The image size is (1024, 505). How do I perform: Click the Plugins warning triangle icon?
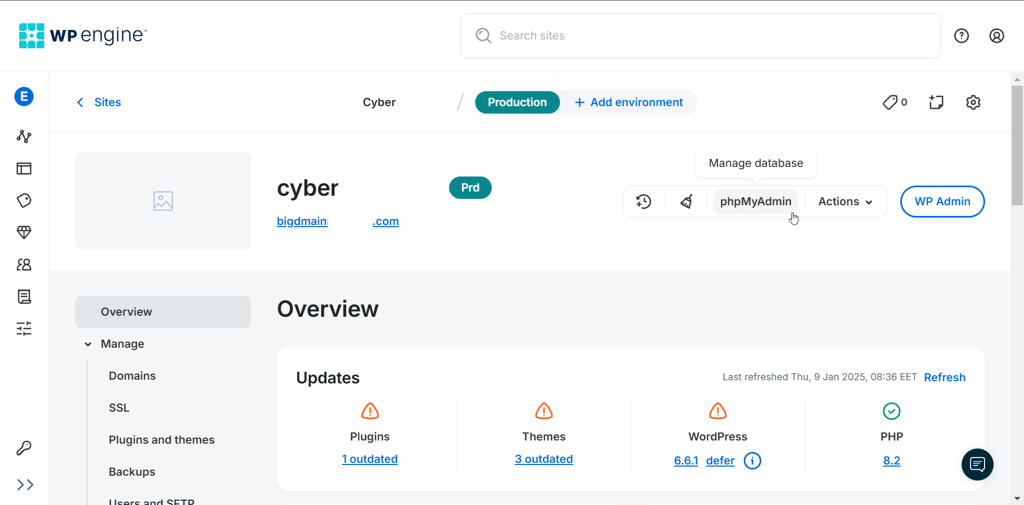tap(370, 411)
